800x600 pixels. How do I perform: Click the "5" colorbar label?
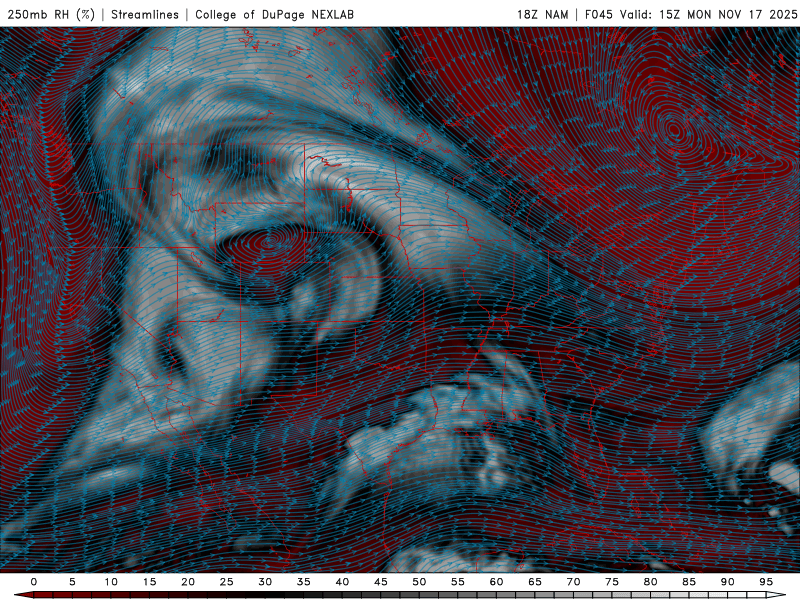click(x=72, y=582)
